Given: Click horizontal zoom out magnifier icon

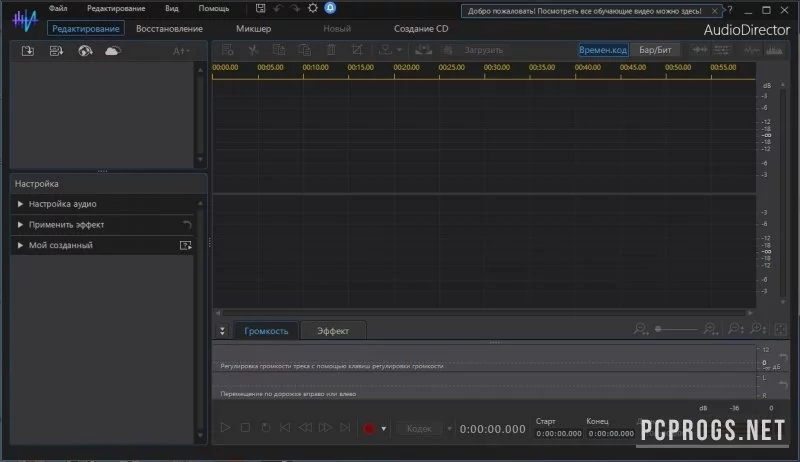Looking at the screenshot, I should pos(640,329).
